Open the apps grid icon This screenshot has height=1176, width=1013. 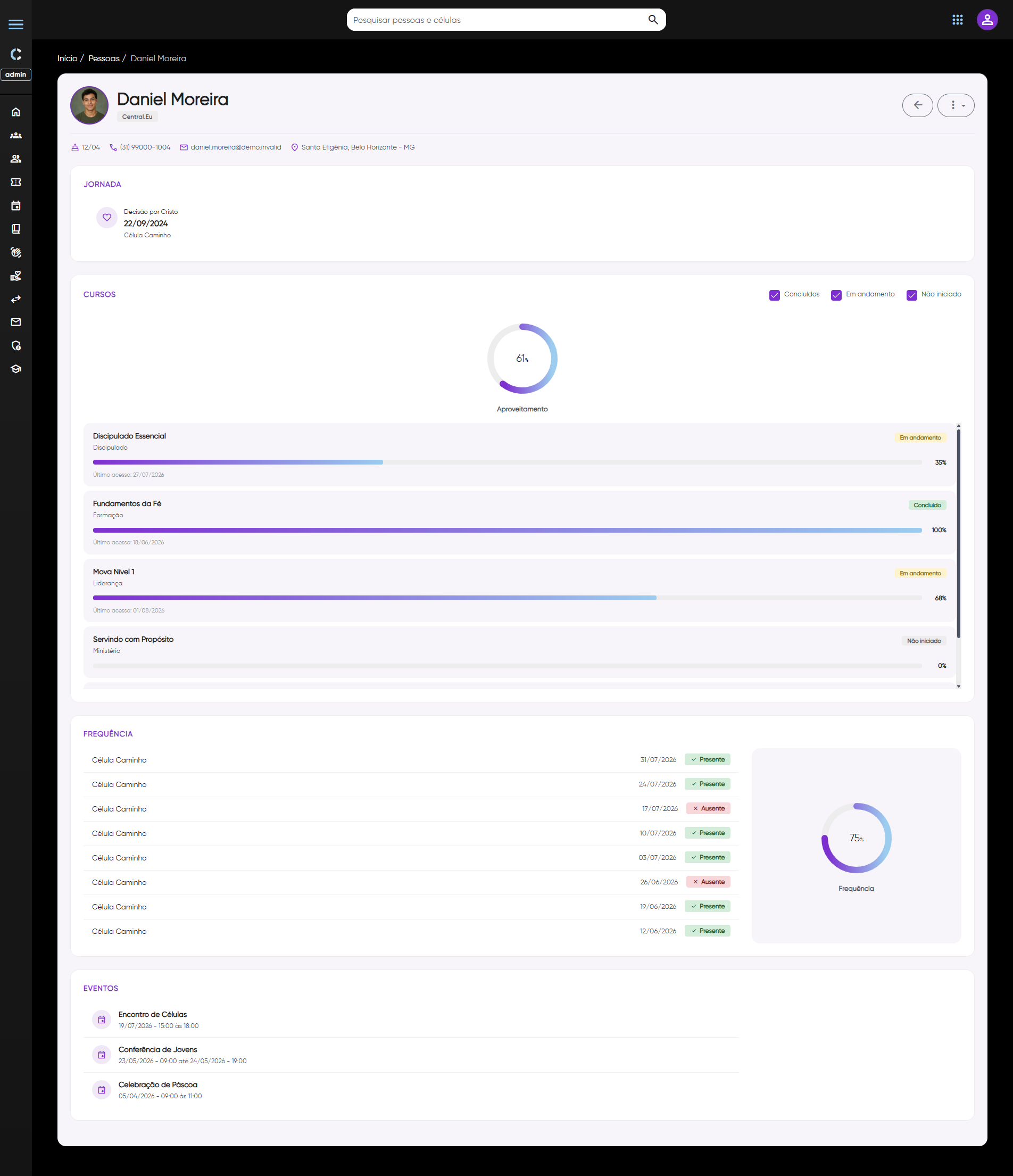click(957, 20)
